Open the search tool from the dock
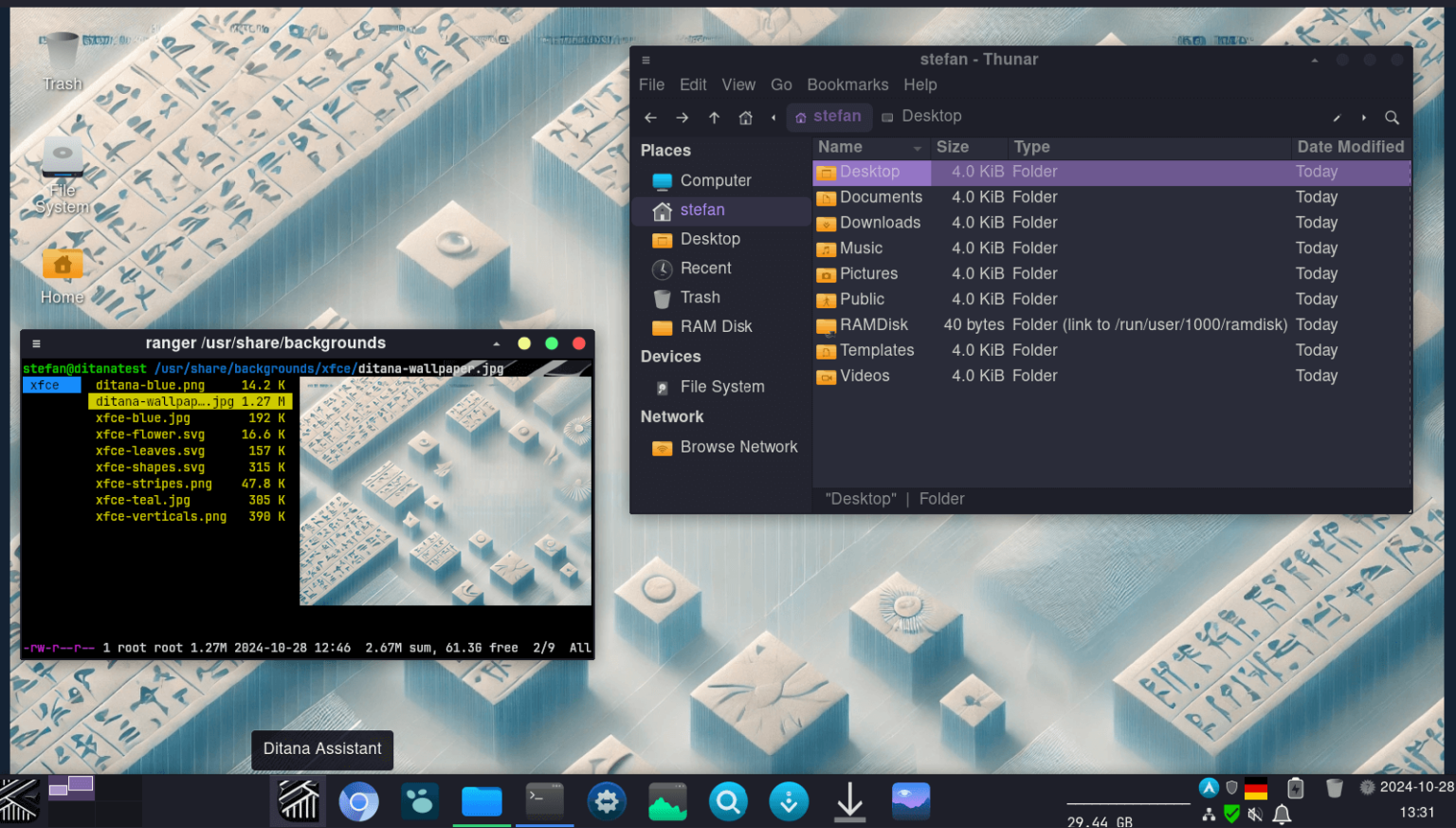This screenshot has width=1456, height=828. tap(728, 801)
